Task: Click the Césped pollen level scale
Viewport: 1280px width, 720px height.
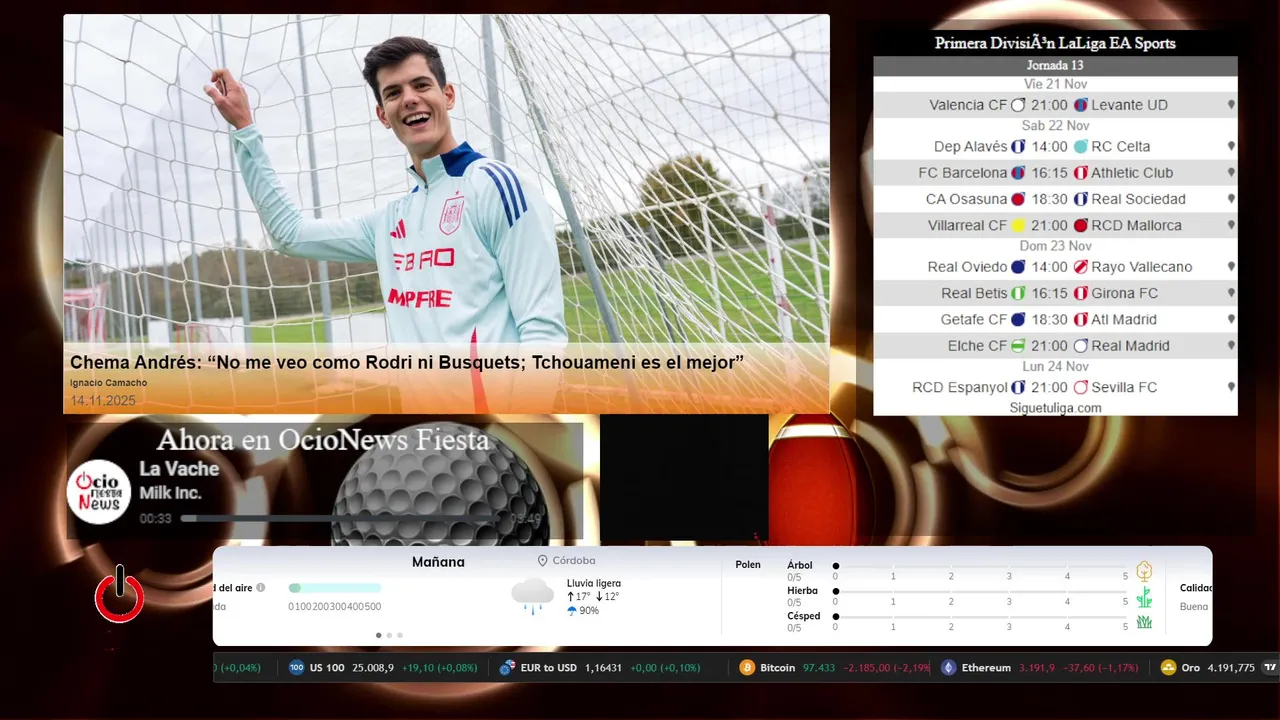Action: coord(980,617)
